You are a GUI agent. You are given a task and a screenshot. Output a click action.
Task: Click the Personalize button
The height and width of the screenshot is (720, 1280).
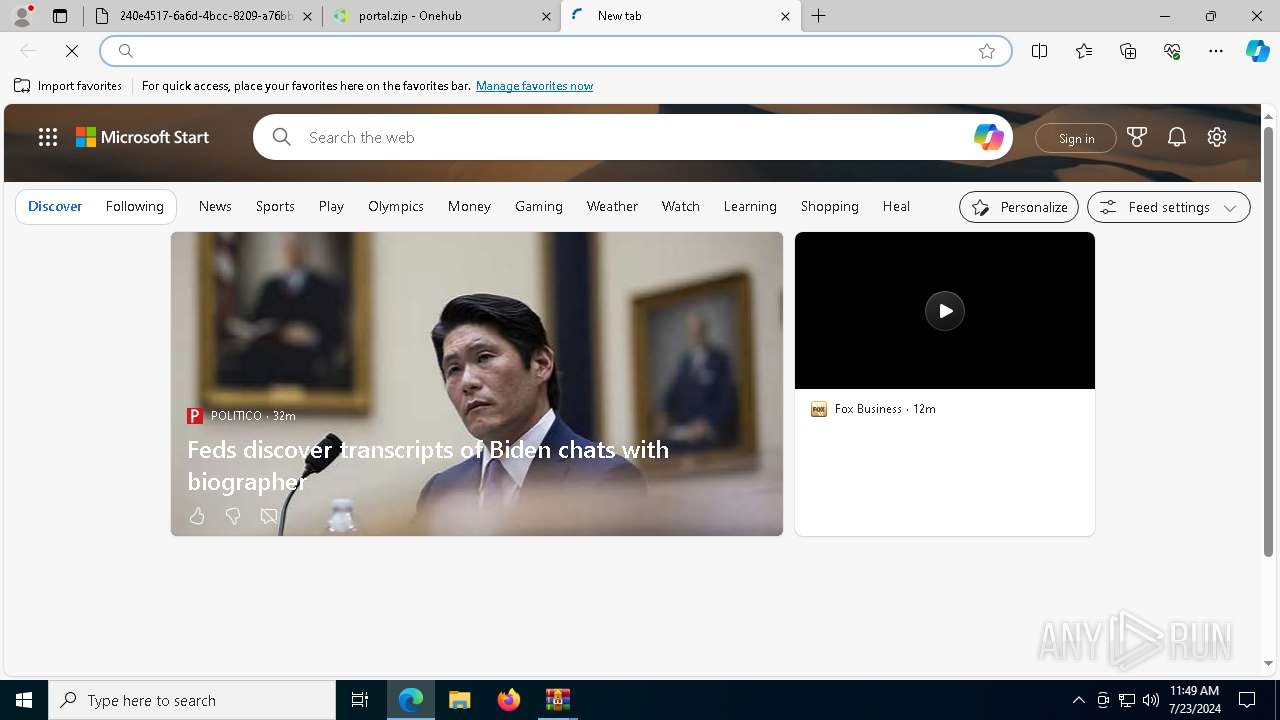click(x=1019, y=207)
